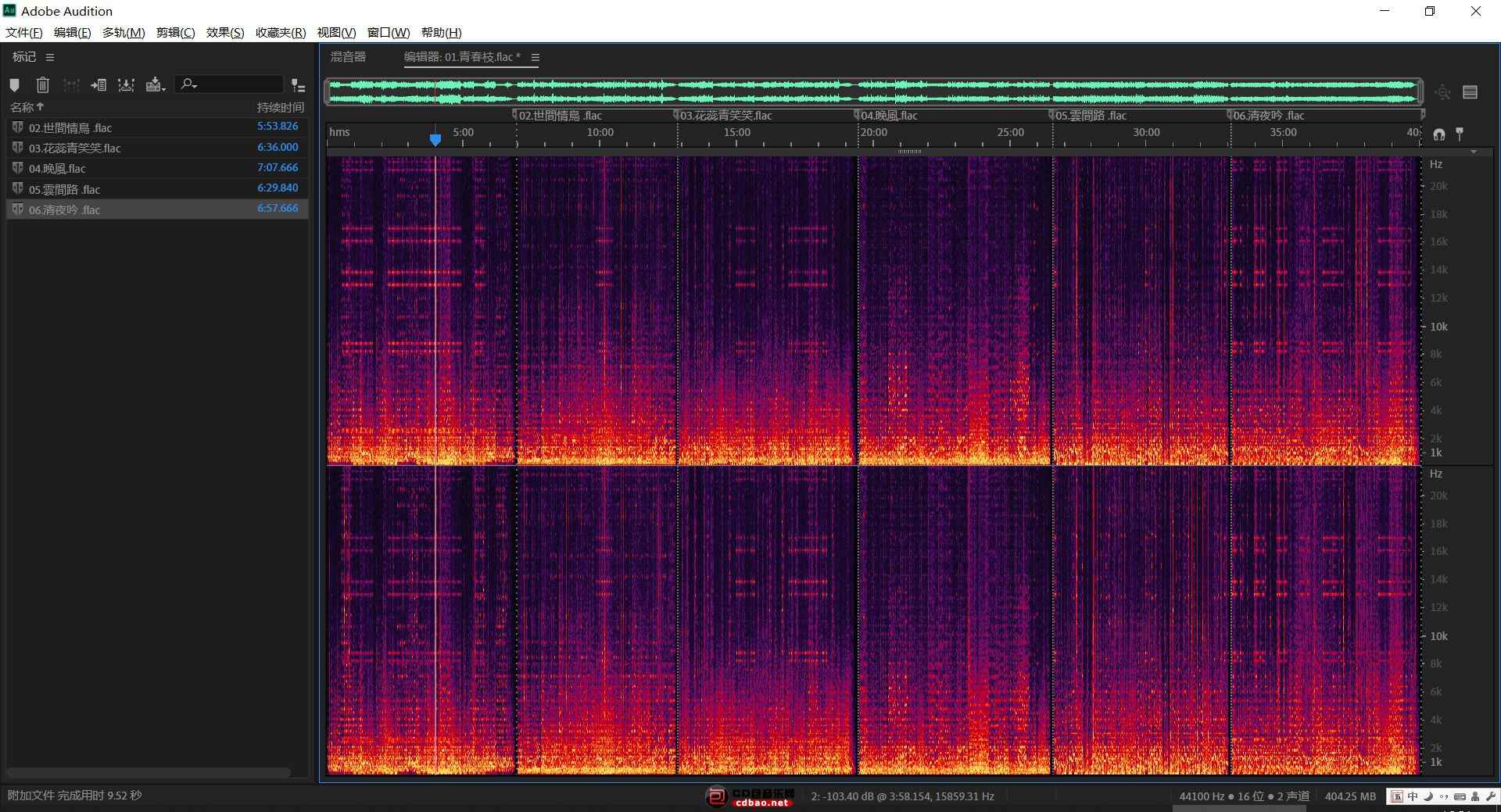Click duration value 7:07.666
The image size is (1501, 812).
coord(278,167)
